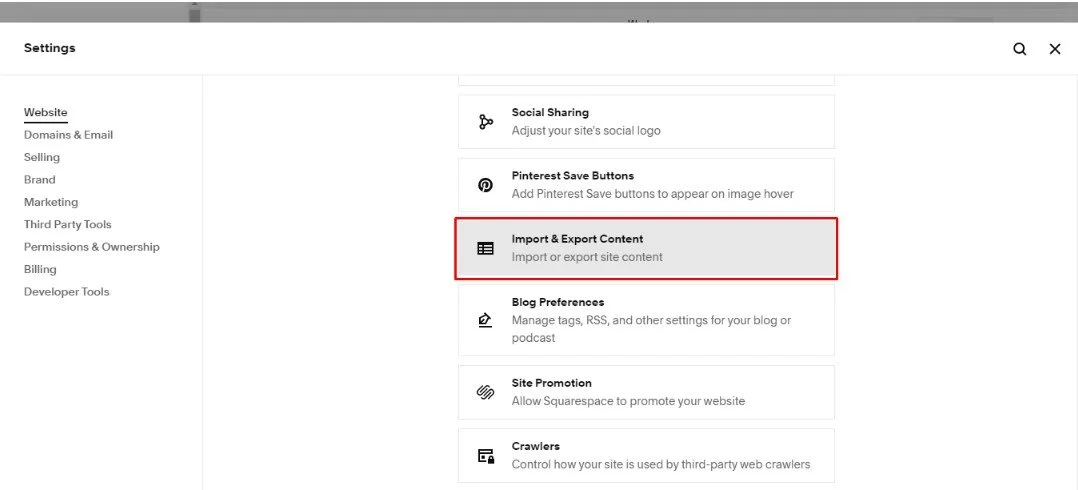Open the Pinterest Save Buttons title
Image resolution: width=1078 pixels, height=490 pixels.
coord(573,175)
